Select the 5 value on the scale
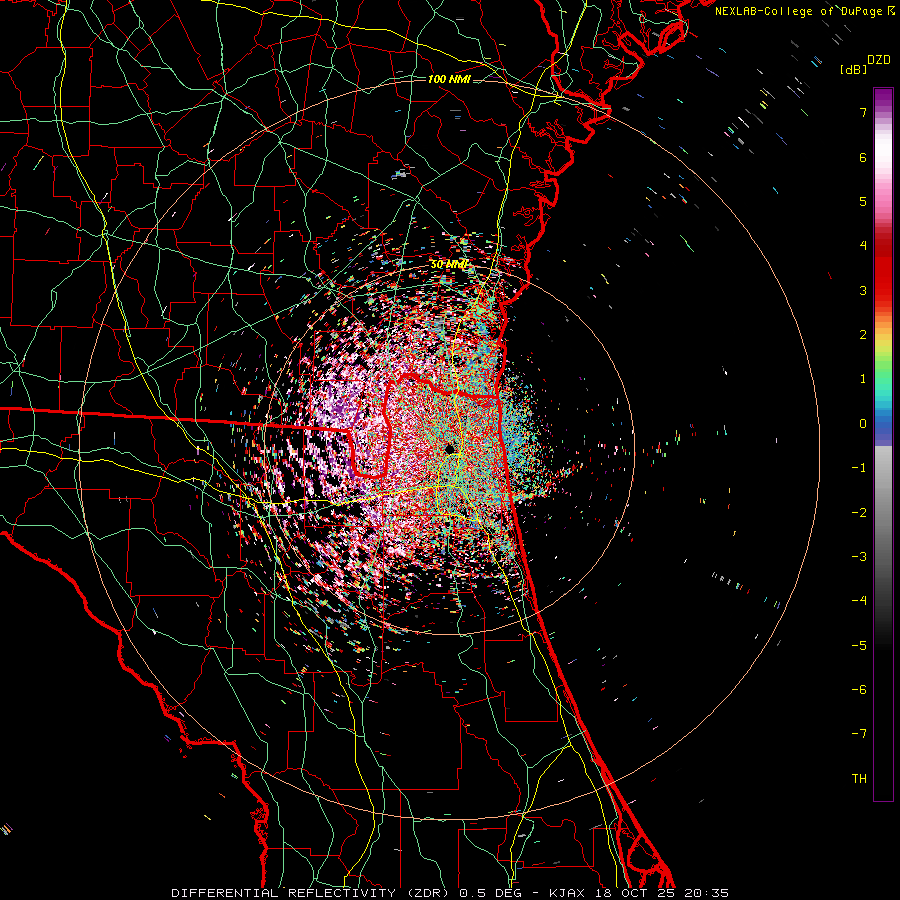900x900 pixels. (x=863, y=201)
